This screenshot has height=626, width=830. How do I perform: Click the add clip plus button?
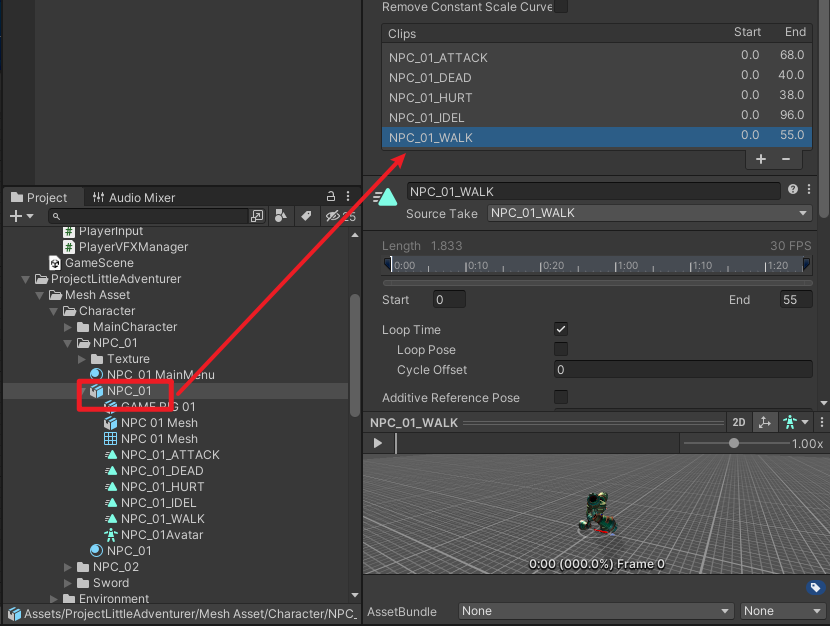[760, 159]
